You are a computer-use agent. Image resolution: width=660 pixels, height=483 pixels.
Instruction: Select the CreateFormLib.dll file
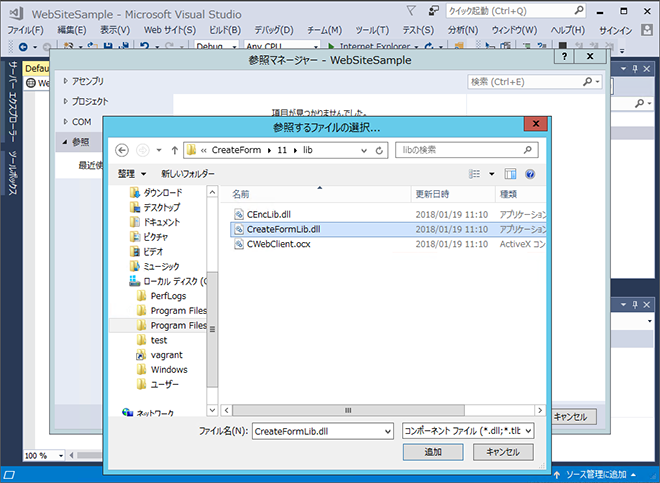[388, 229]
